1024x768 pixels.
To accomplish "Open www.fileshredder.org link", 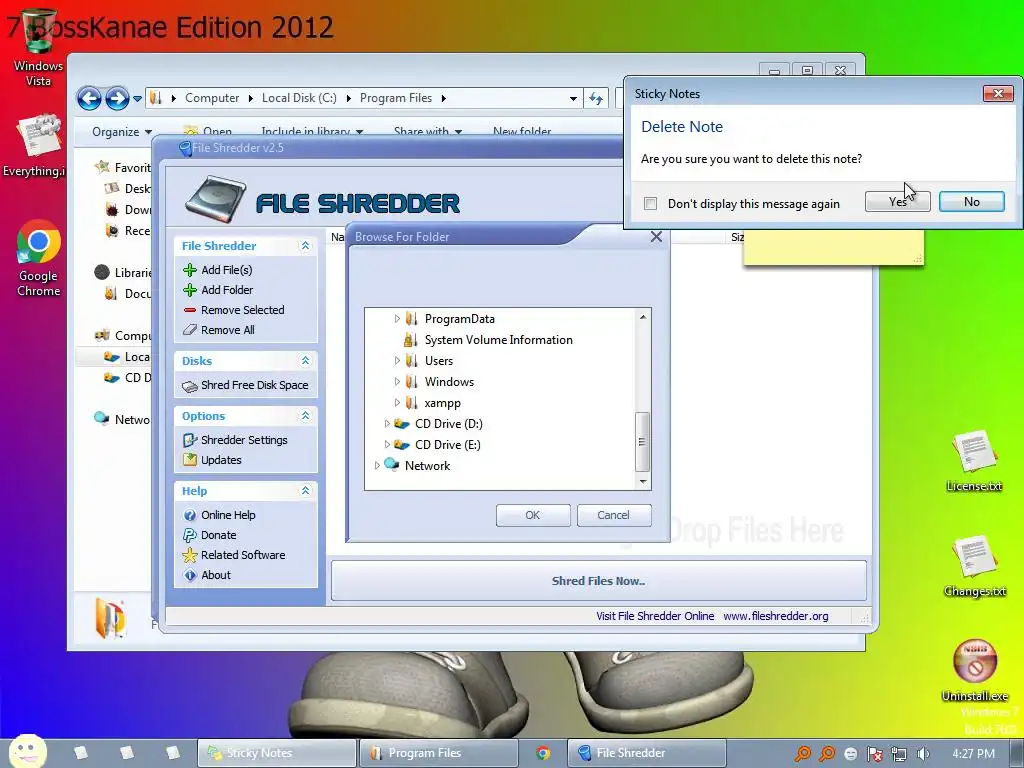I will [x=775, y=616].
